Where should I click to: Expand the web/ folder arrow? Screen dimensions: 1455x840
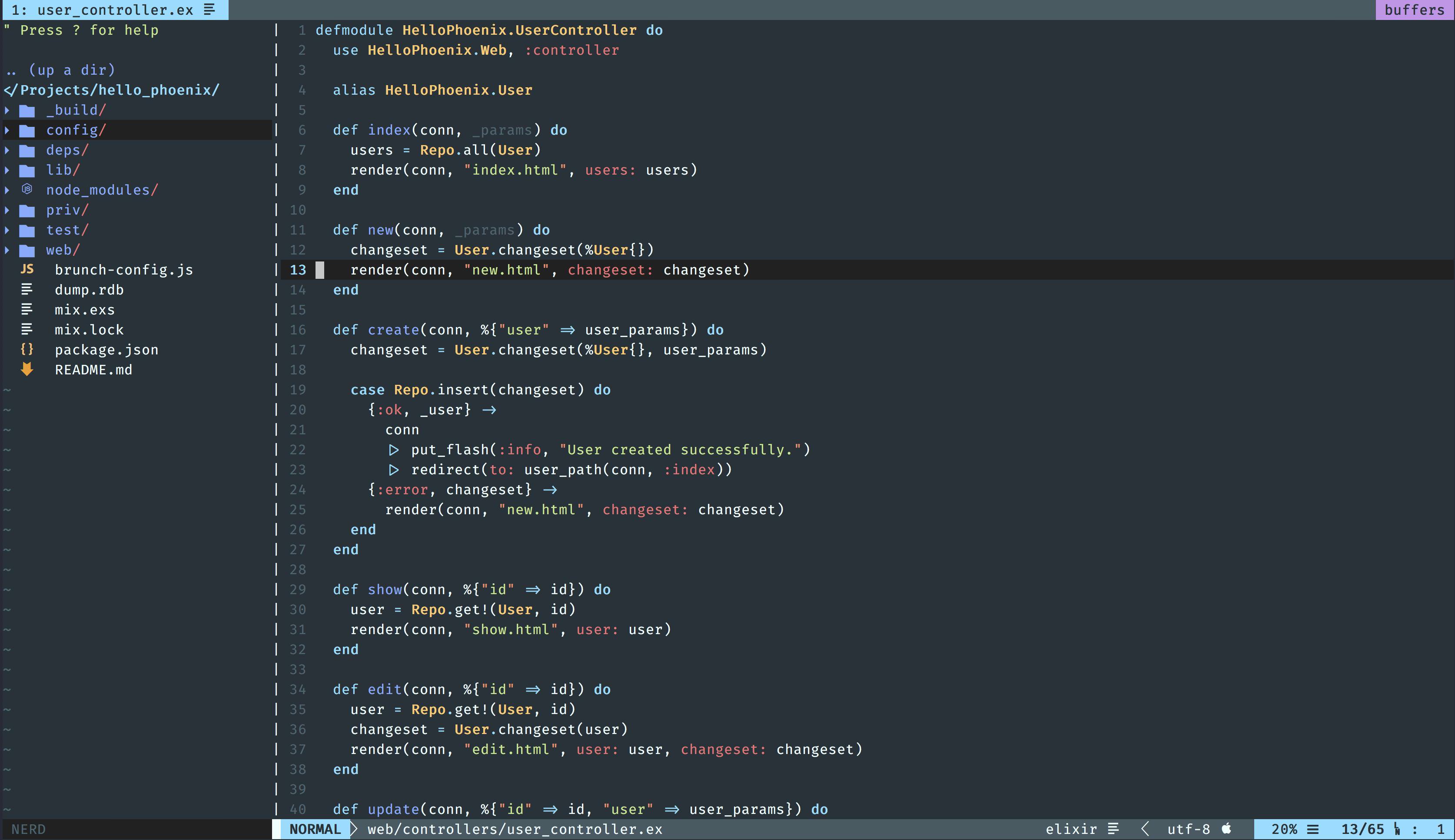[7, 250]
